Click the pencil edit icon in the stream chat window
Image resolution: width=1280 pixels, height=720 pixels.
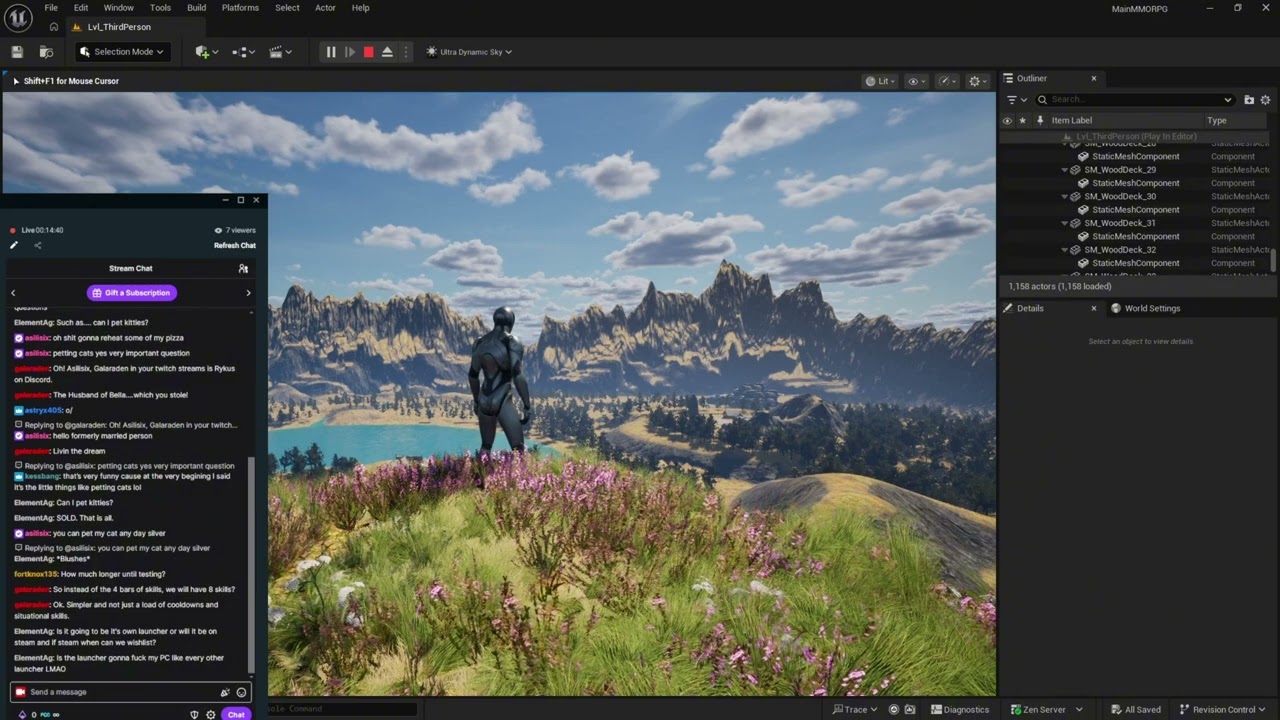[14, 245]
